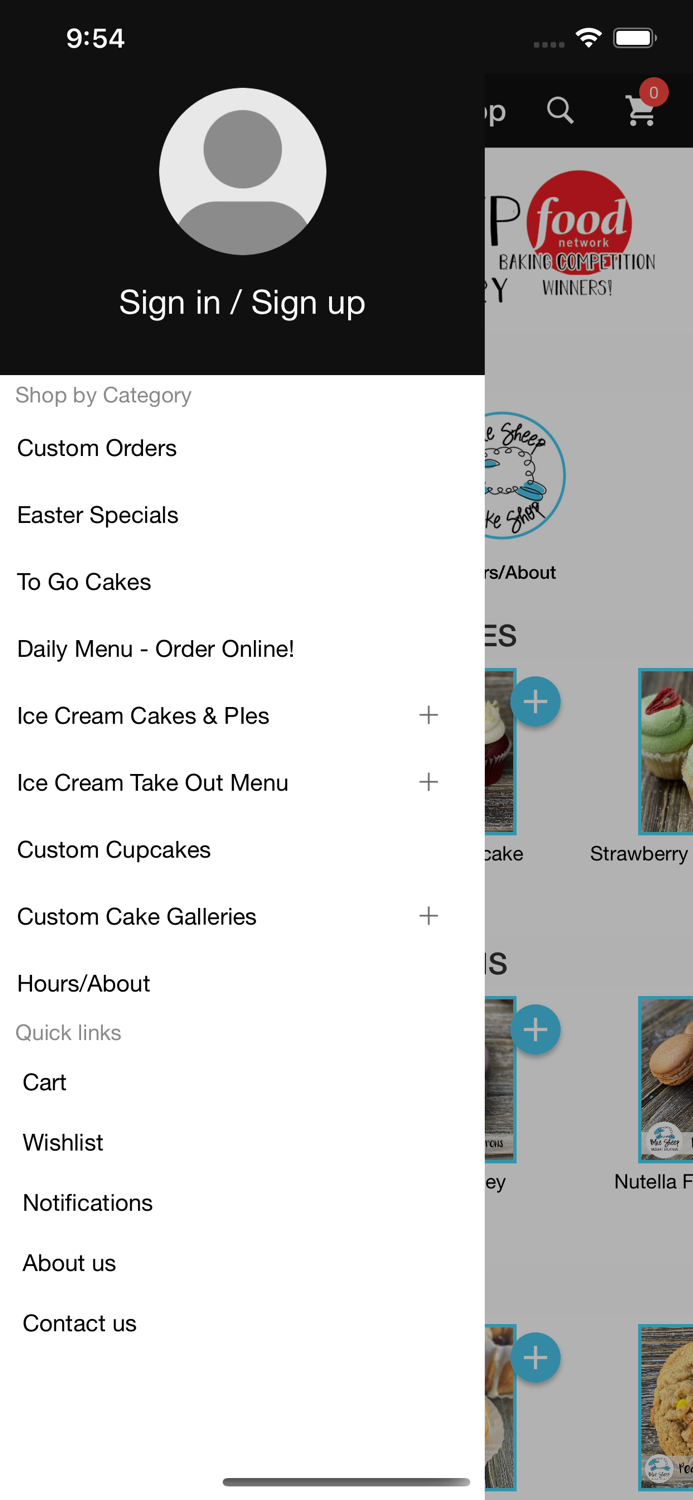Tap the blue plus icon in the macarons section
The height and width of the screenshot is (1500, 693).
coord(536,1029)
